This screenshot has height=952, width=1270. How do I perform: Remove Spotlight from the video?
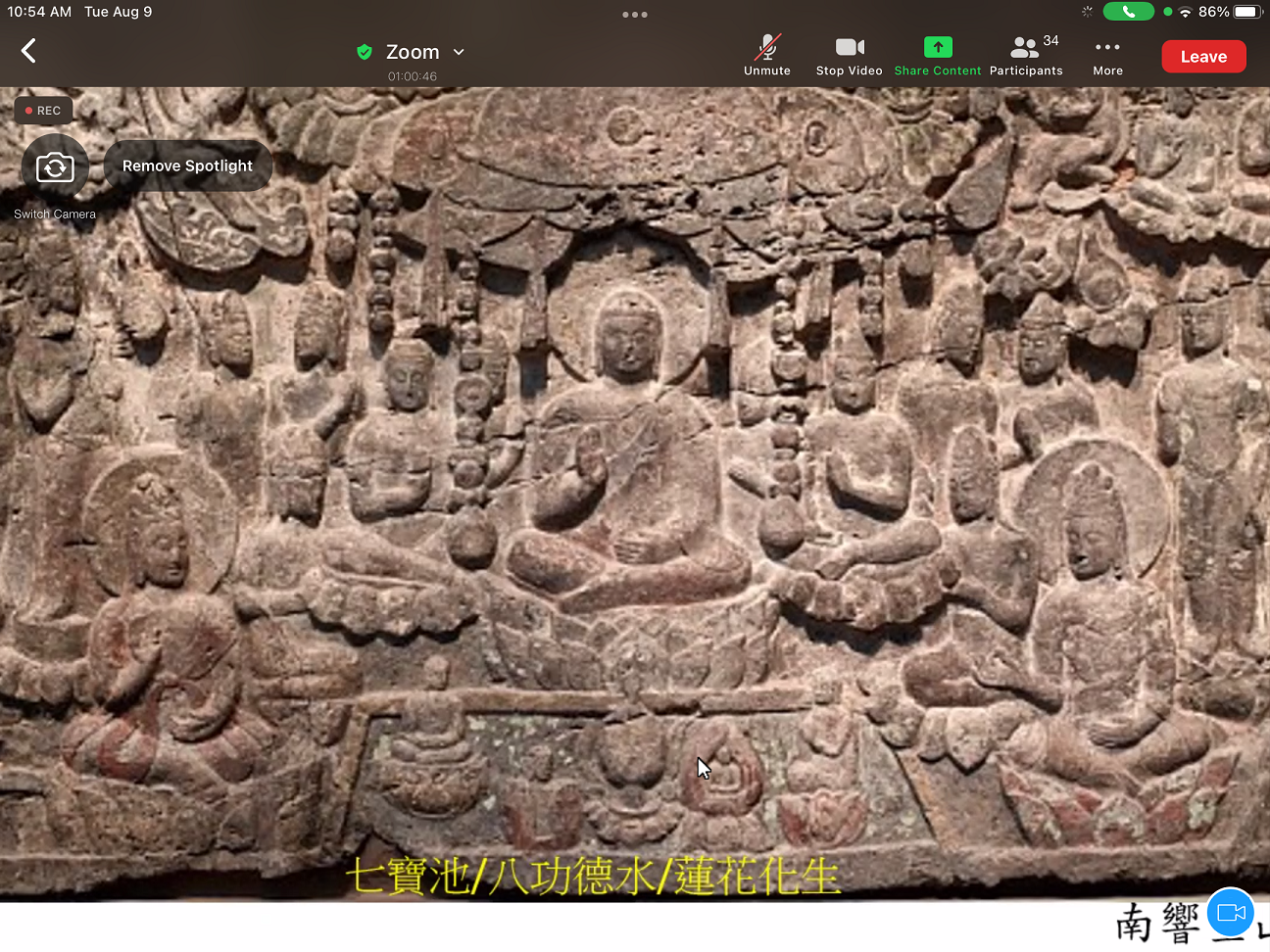[187, 166]
